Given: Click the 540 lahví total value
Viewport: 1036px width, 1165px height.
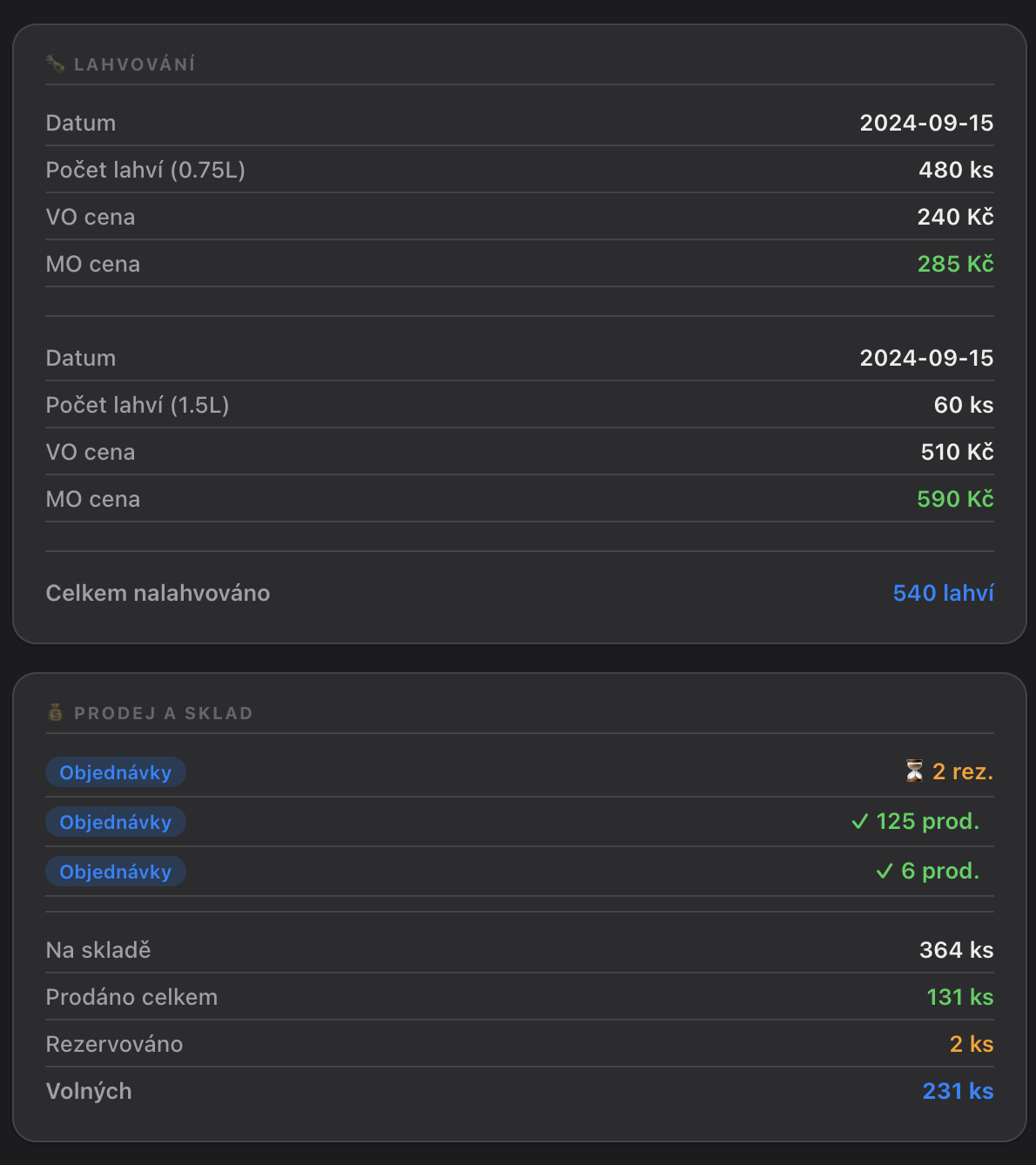Looking at the screenshot, I should tap(943, 593).
